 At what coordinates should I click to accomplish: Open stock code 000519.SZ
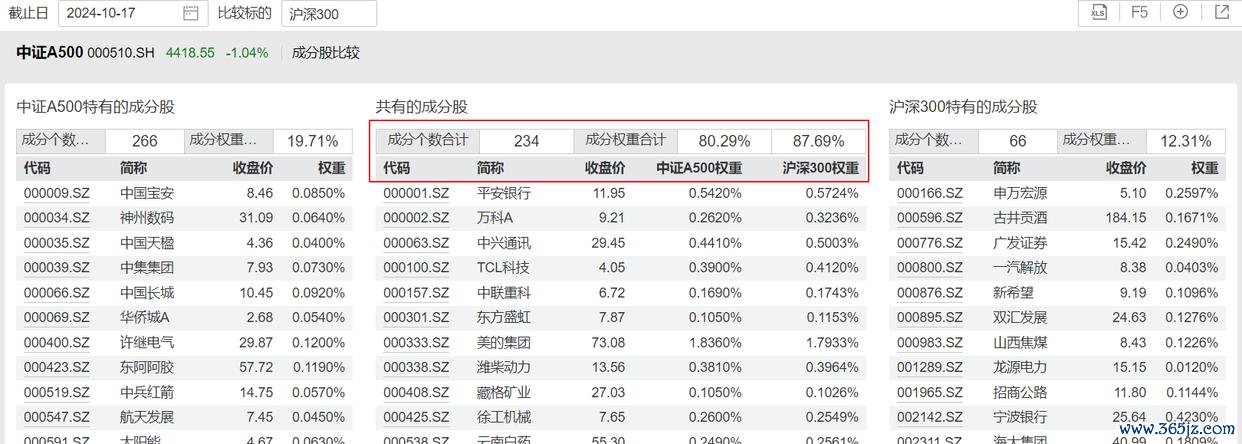[x=57, y=392]
